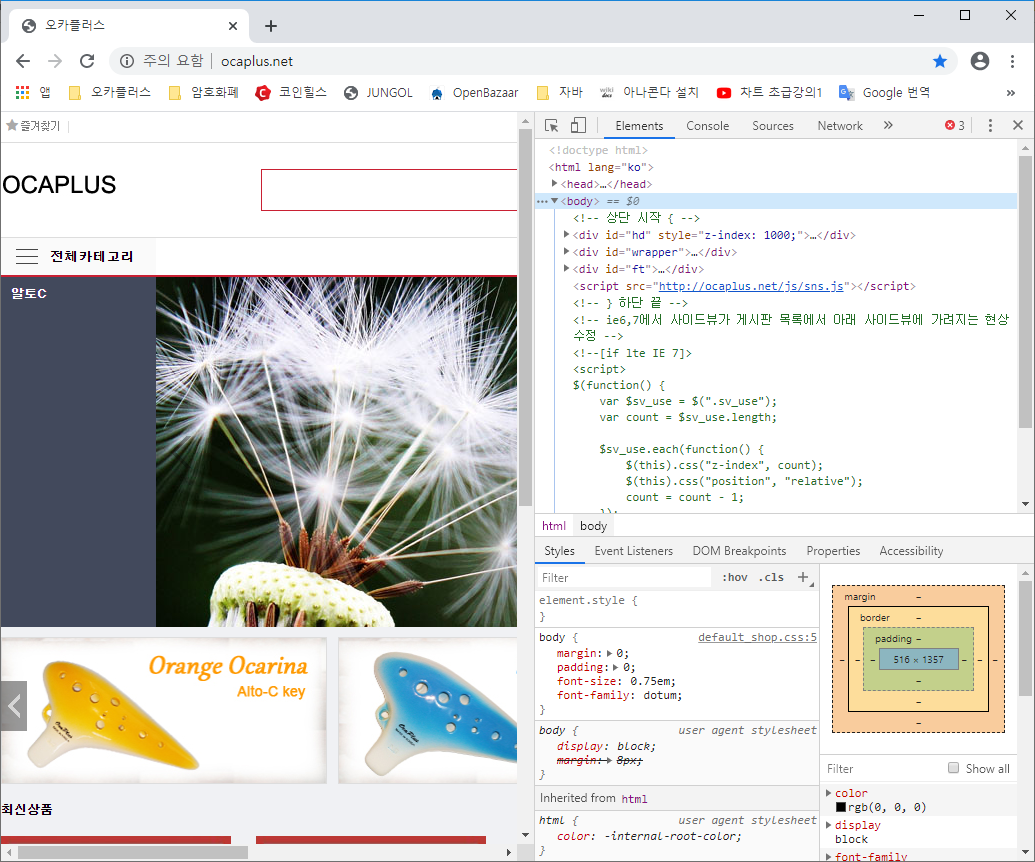Switch to the Network tab

tap(840, 126)
